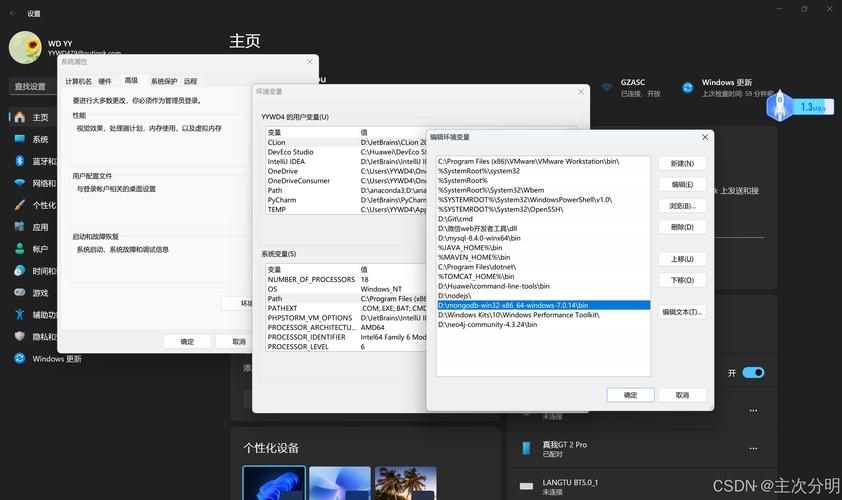
Task: Open the 应用 apps icon in sidebar
Action: [20, 227]
